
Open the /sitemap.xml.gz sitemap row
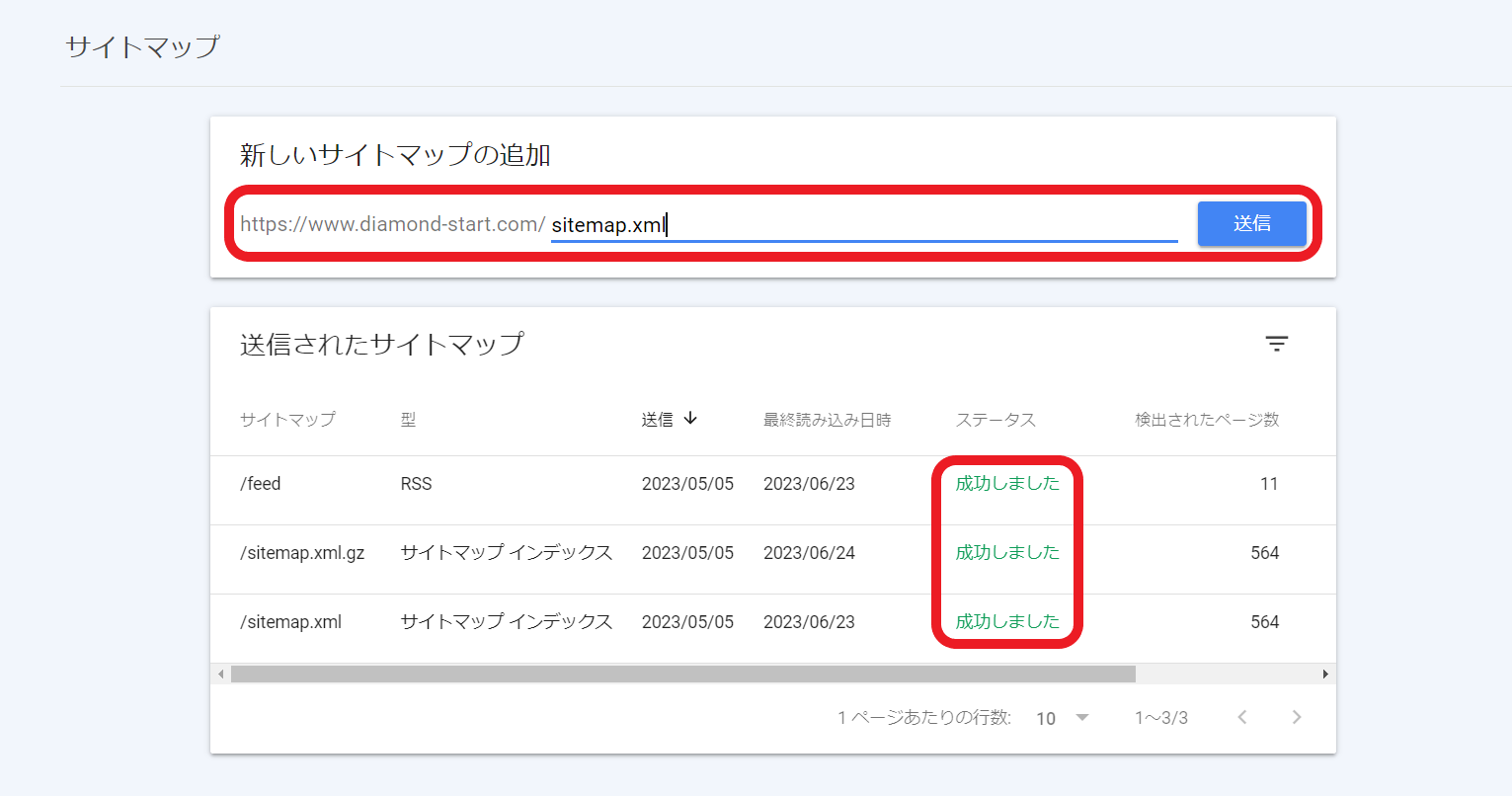tap(773, 560)
